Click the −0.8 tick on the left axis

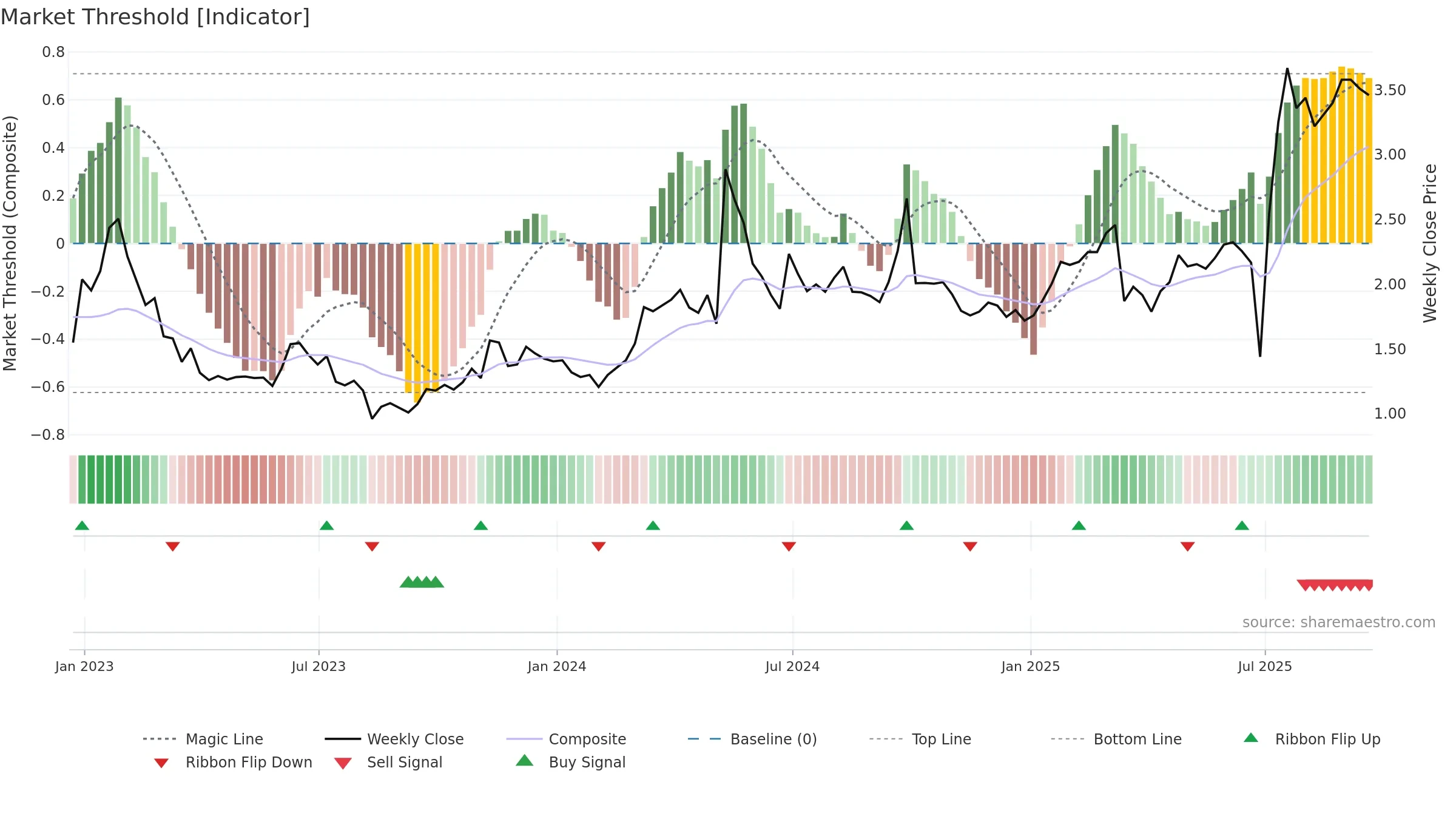pyautogui.click(x=48, y=435)
